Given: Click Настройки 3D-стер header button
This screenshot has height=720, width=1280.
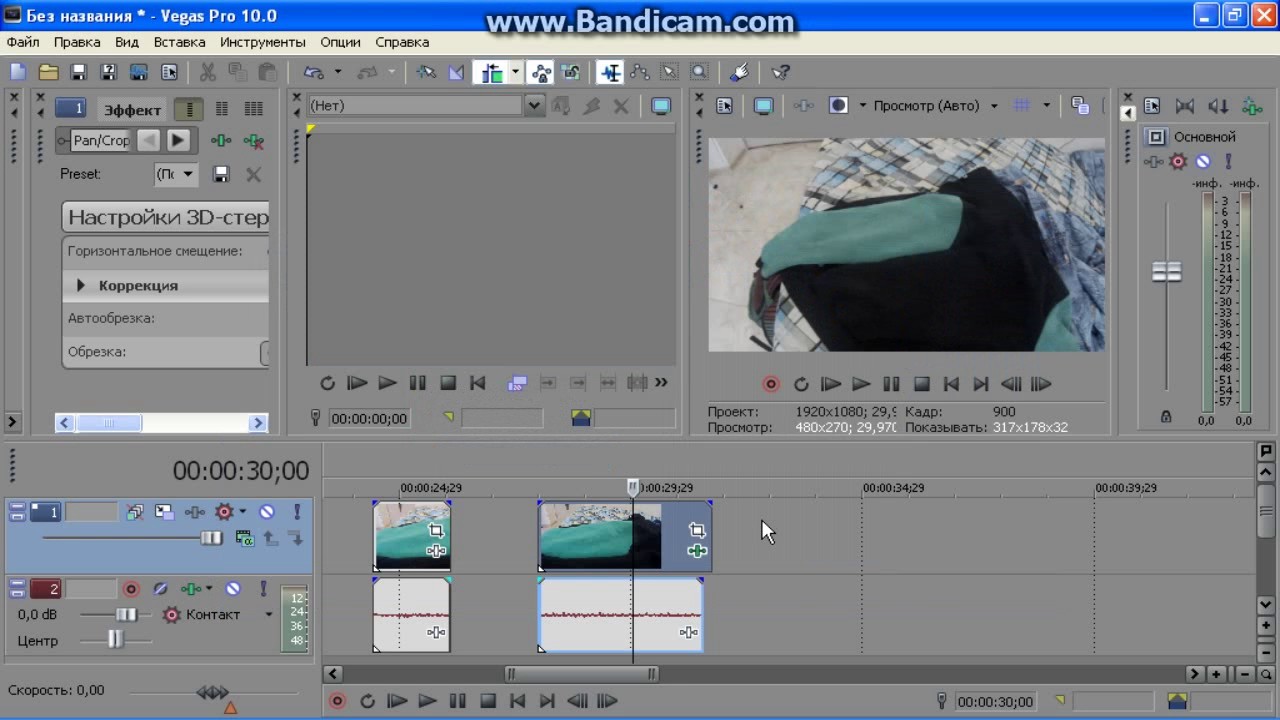Looking at the screenshot, I should coord(167,217).
